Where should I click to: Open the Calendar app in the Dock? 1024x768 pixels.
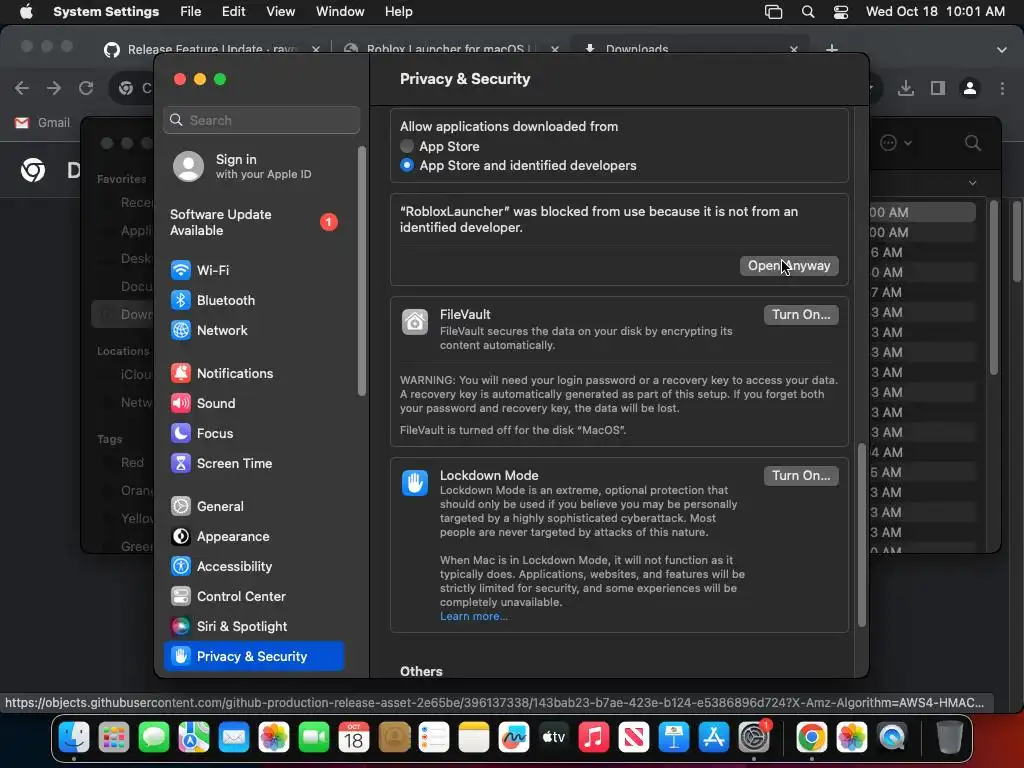tap(354, 737)
